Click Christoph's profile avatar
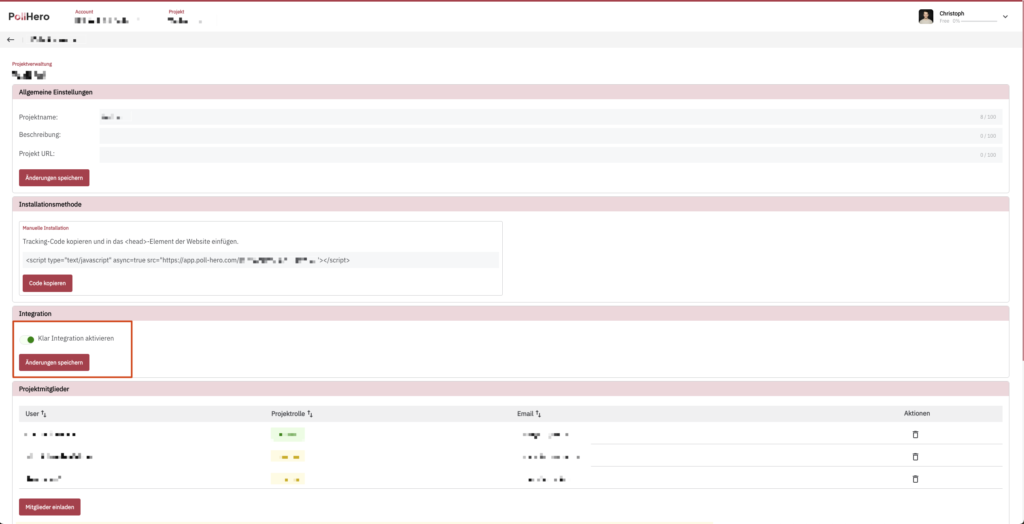 925,16
